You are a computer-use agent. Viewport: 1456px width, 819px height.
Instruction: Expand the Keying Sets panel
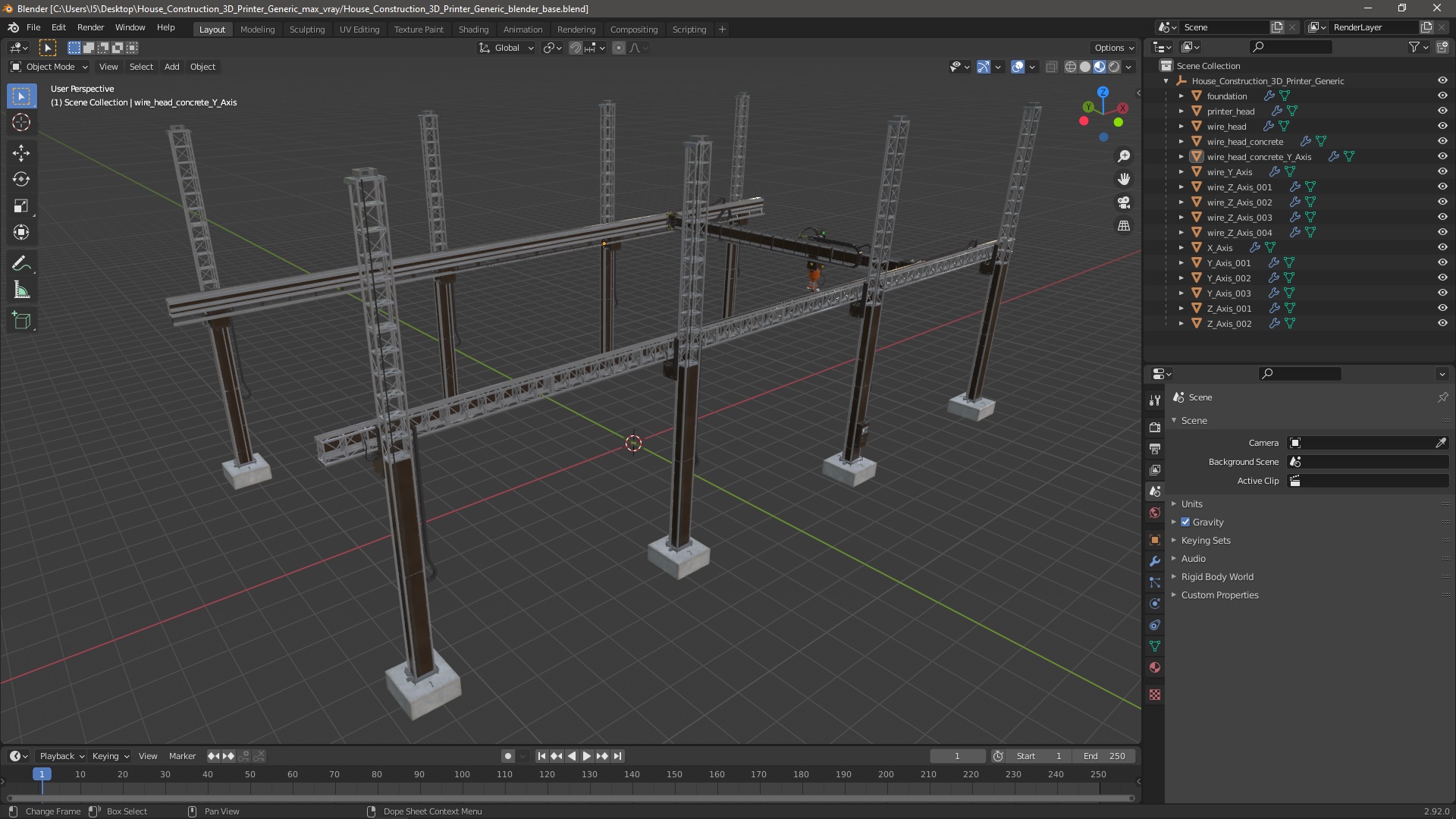1205,540
